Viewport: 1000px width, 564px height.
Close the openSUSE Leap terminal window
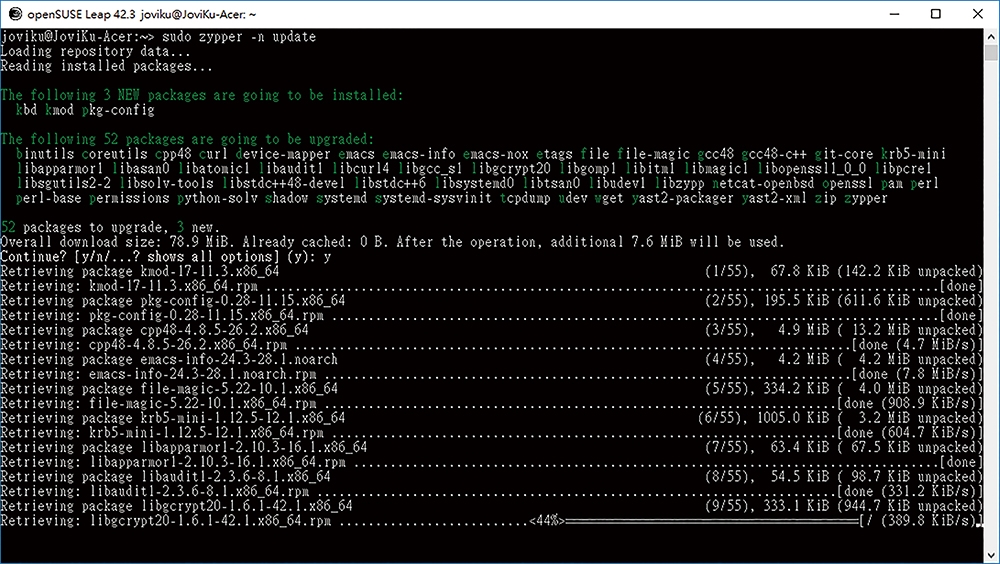(x=978, y=14)
